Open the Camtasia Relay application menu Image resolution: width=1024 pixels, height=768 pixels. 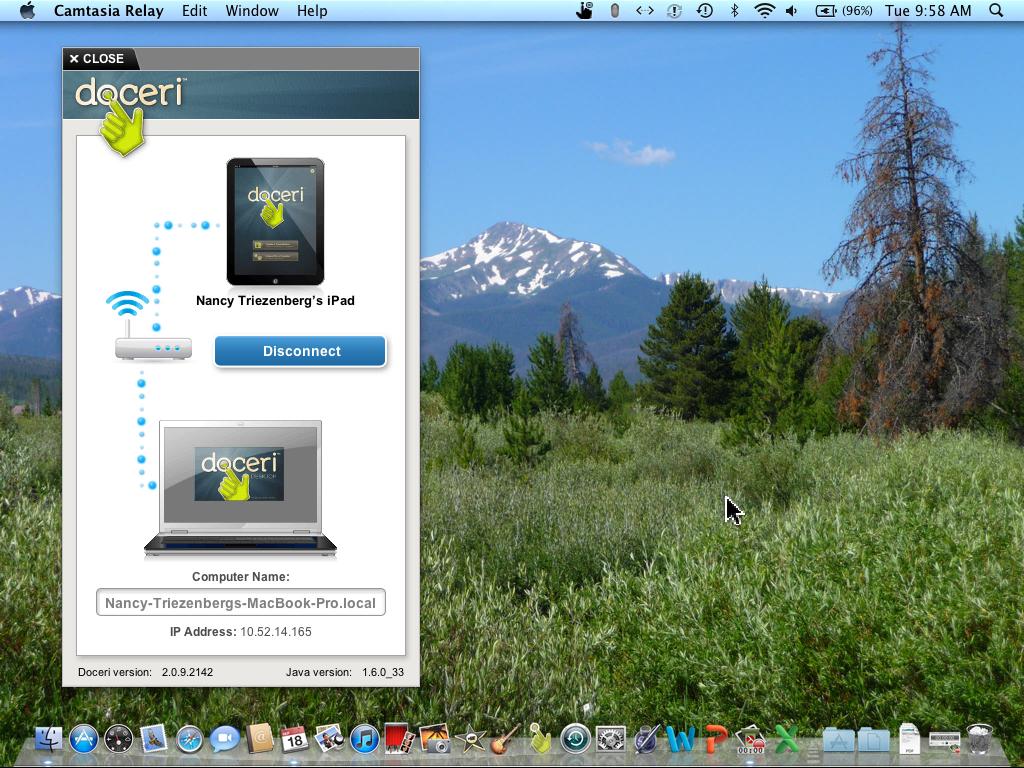[108, 10]
